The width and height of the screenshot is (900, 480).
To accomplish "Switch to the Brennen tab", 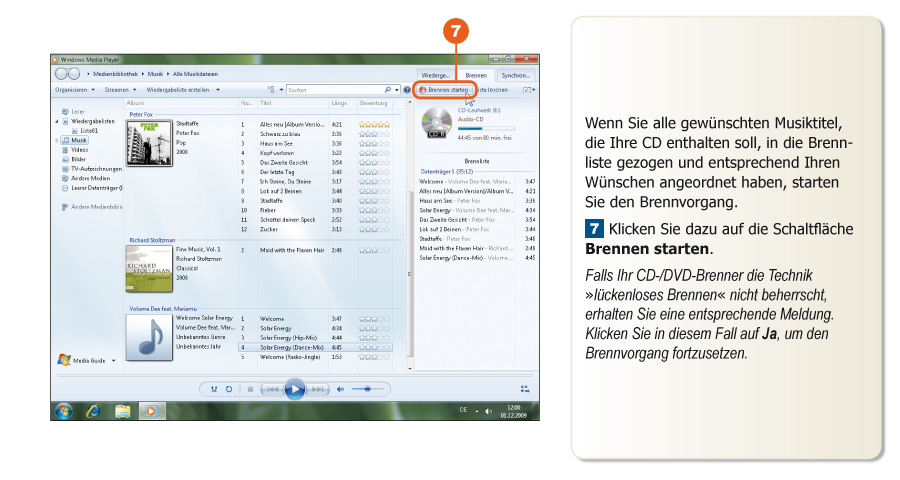I will tap(476, 75).
